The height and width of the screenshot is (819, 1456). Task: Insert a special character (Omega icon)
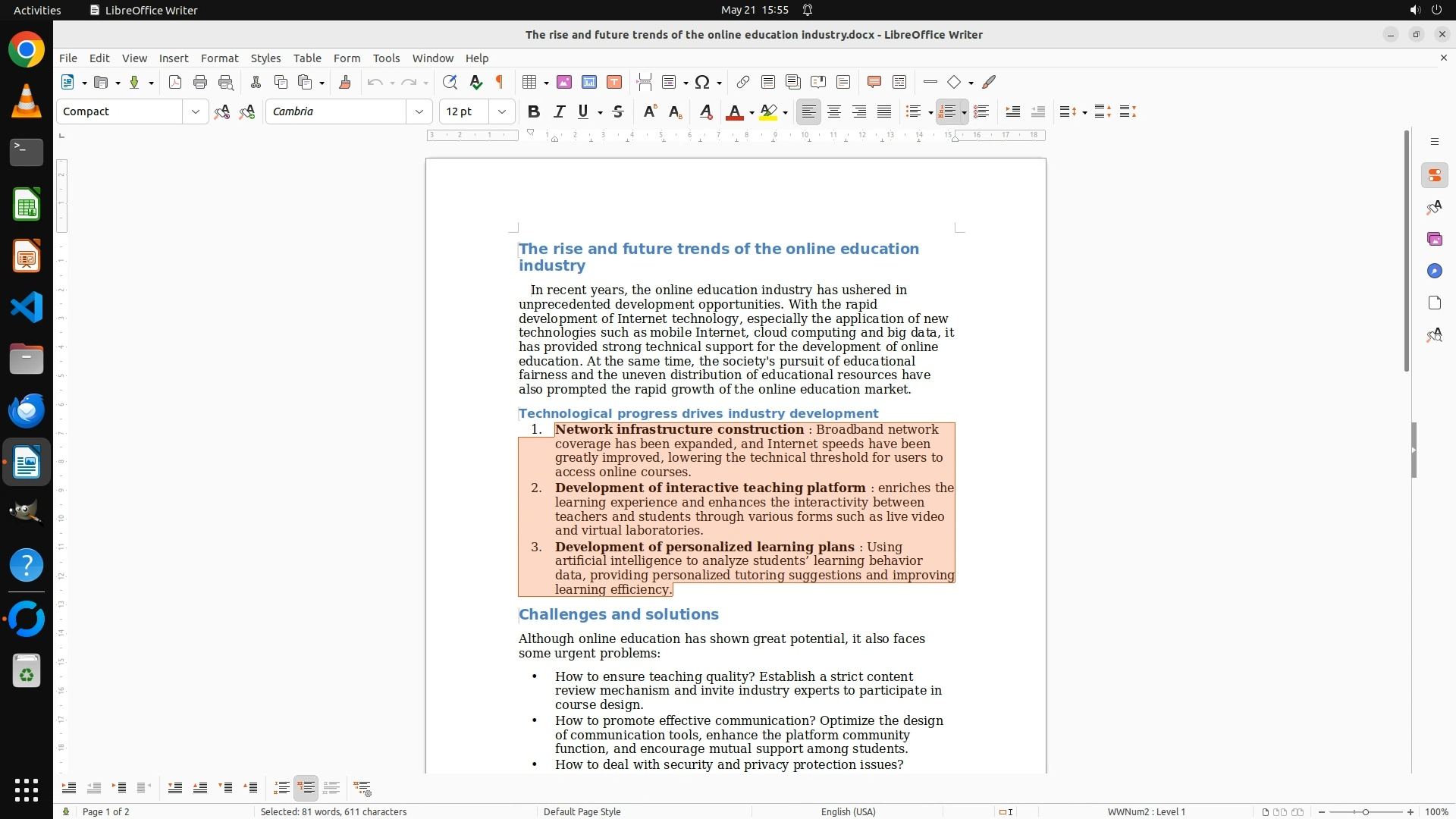(x=702, y=82)
